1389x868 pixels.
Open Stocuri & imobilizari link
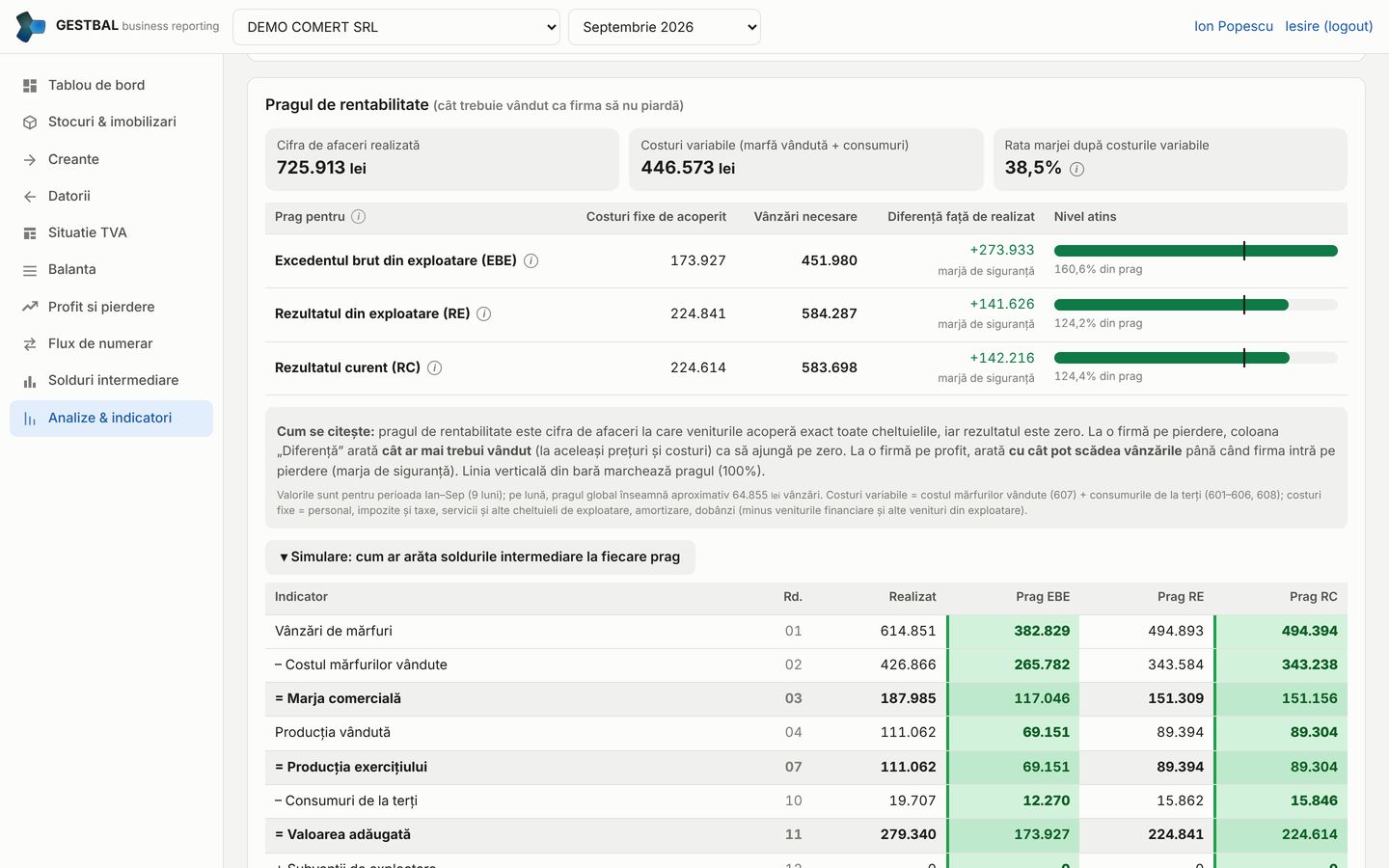point(112,122)
